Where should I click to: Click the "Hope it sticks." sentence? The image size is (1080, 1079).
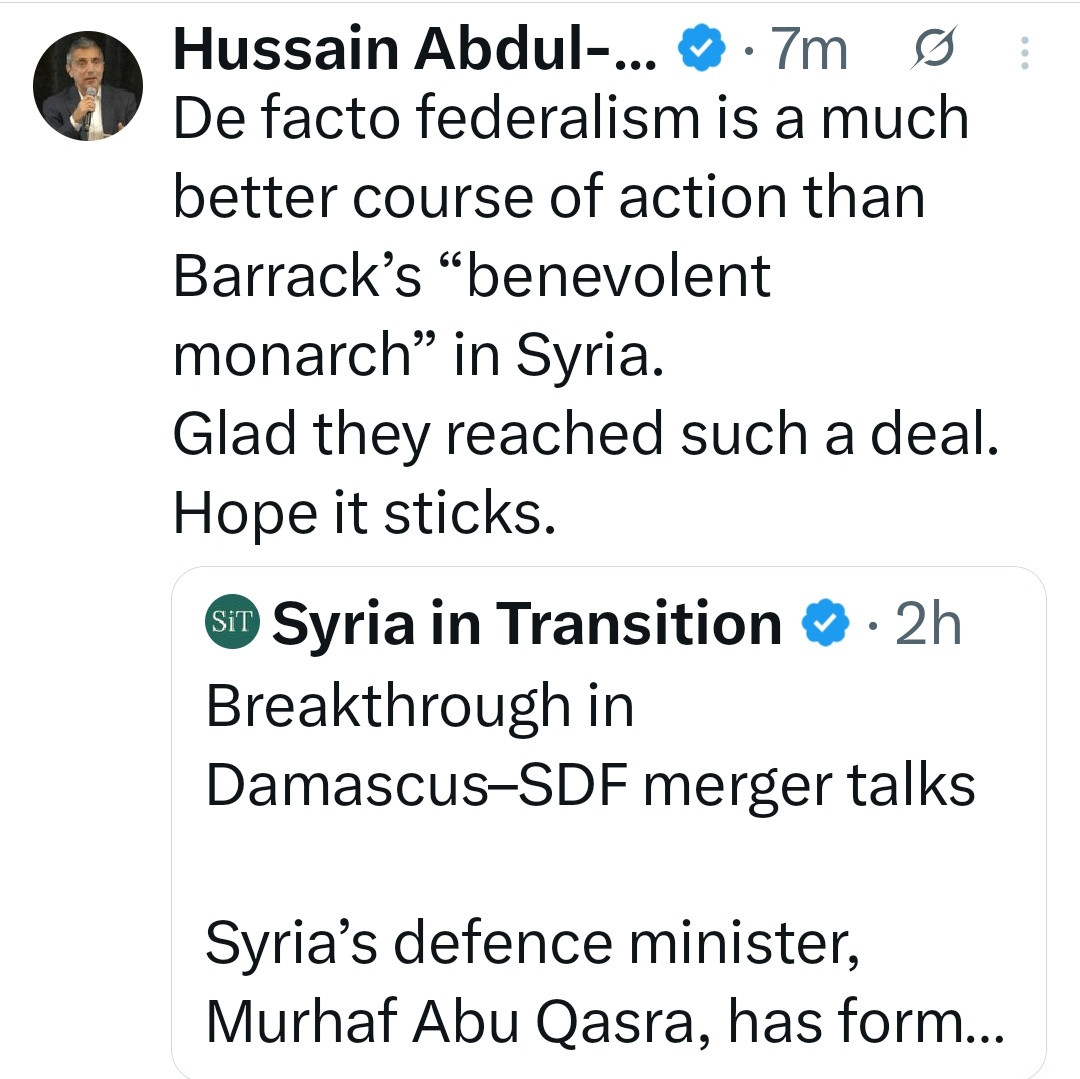pos(364,514)
